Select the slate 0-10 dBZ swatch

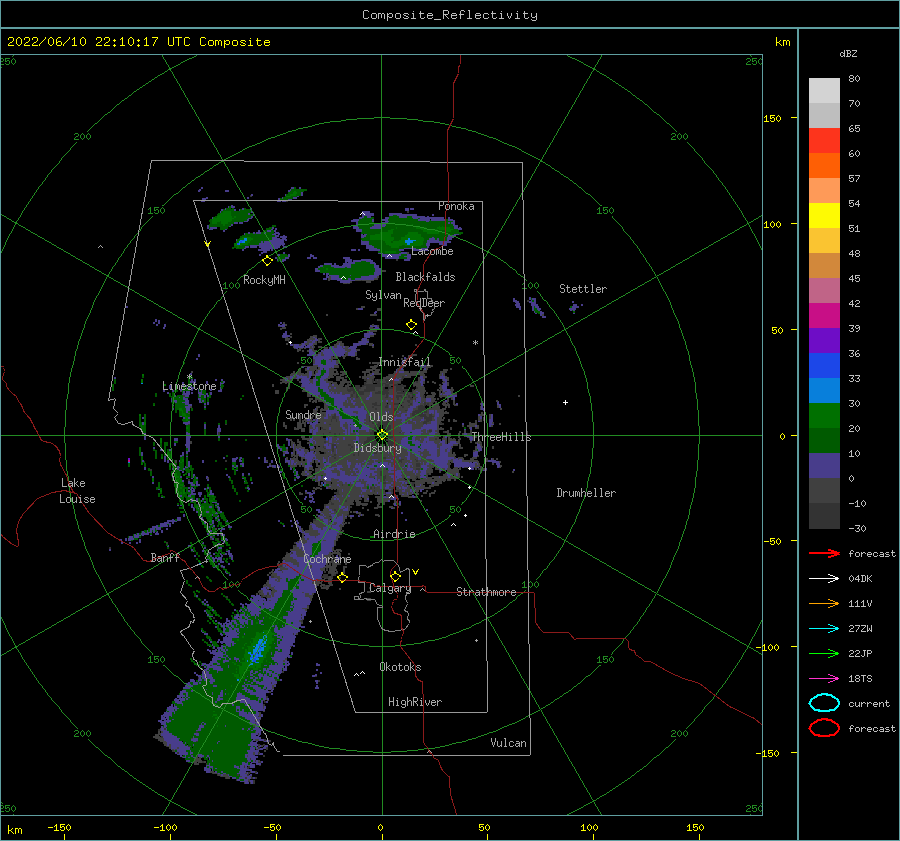click(824, 466)
